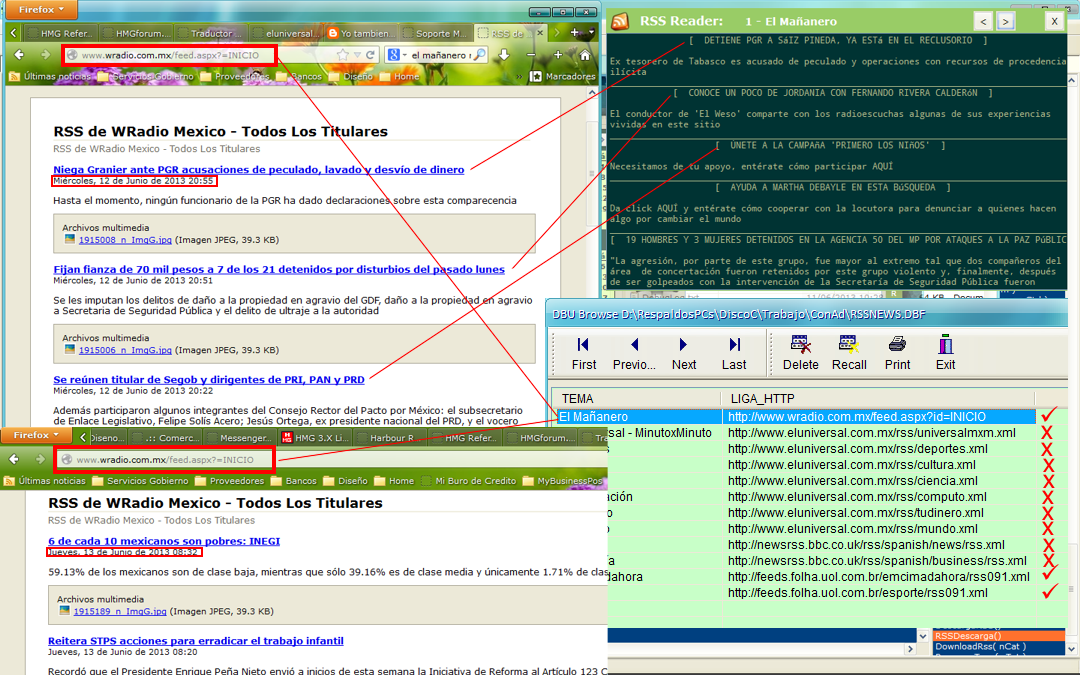The width and height of the screenshot is (1080, 675).
Task: Close the 'RSS de' tab in top Firefox
Action: point(540,32)
